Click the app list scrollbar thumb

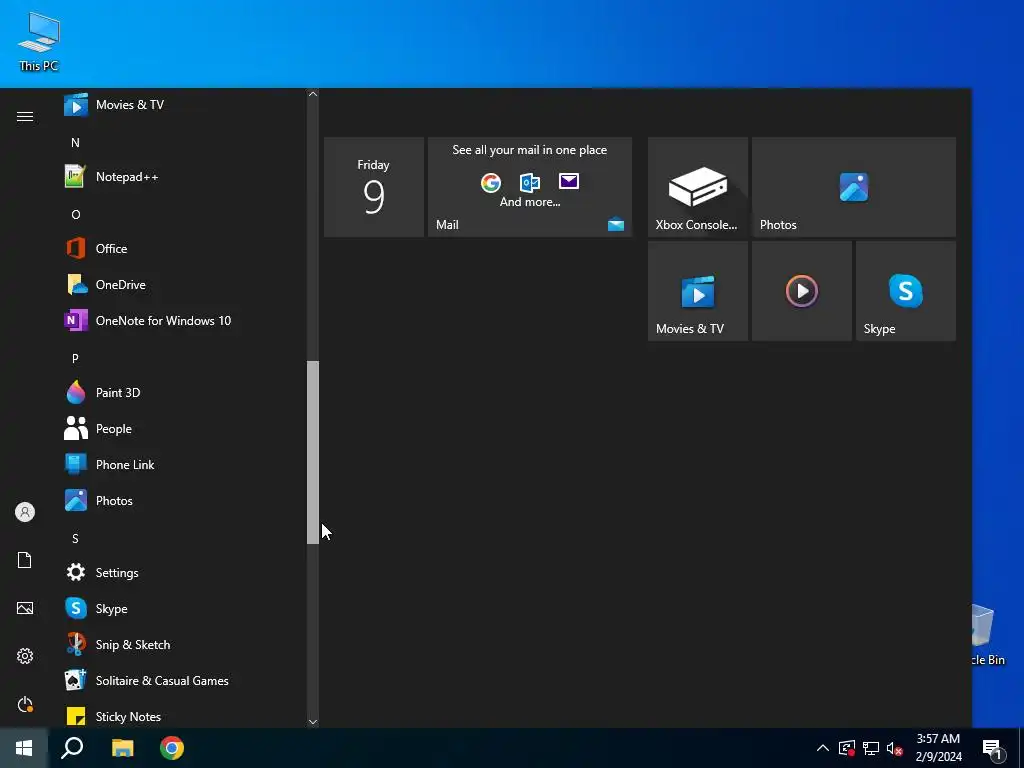pyautogui.click(x=313, y=452)
